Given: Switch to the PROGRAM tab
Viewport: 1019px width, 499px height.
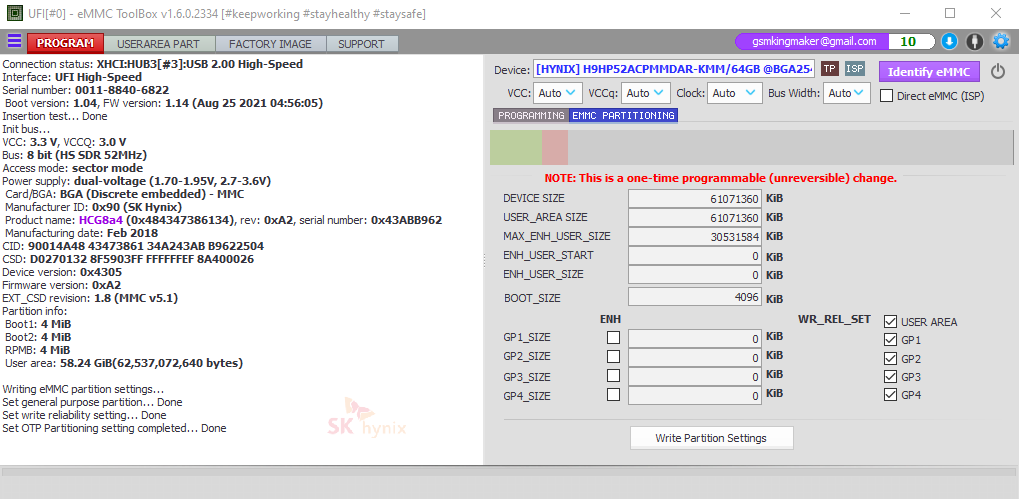Looking at the screenshot, I should 65,44.
